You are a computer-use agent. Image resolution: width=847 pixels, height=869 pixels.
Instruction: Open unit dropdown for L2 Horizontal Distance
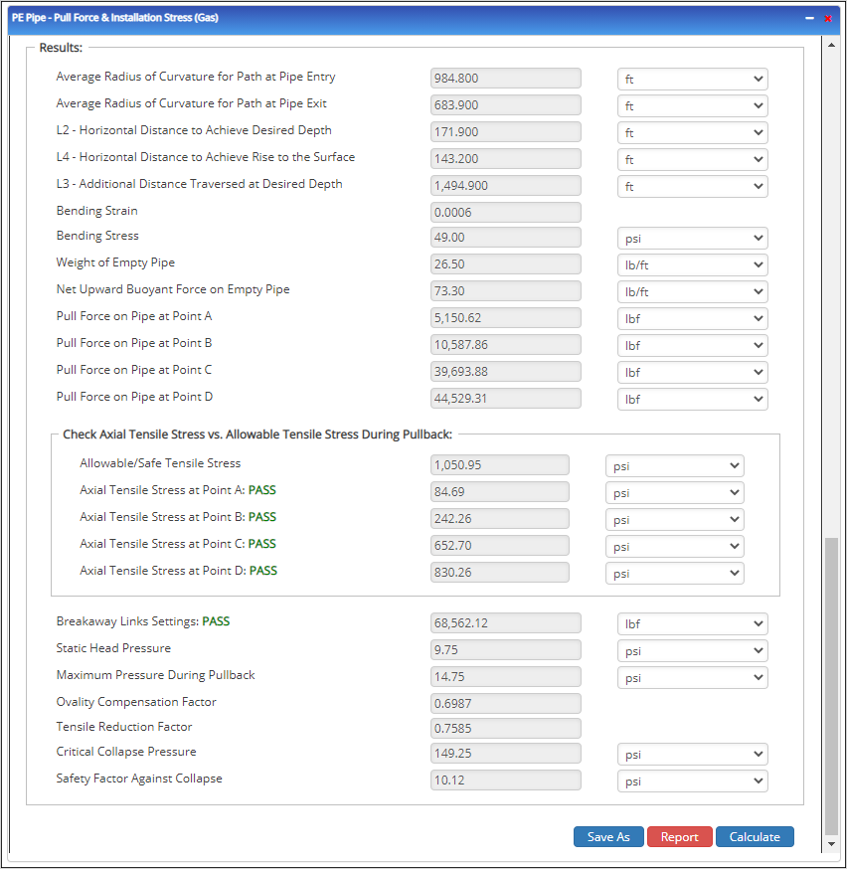[x=692, y=132]
